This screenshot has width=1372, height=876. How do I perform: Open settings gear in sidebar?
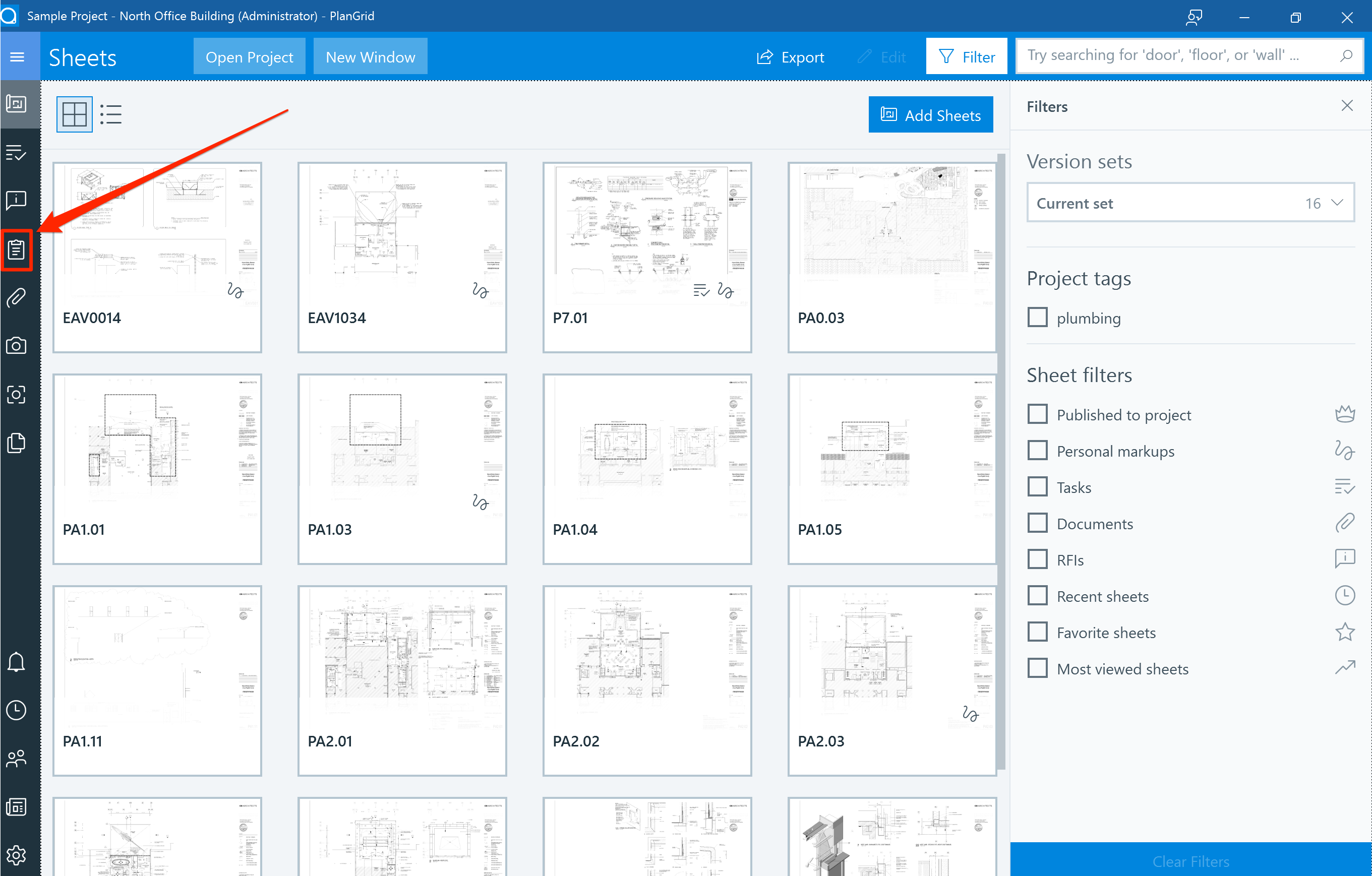coord(17,855)
